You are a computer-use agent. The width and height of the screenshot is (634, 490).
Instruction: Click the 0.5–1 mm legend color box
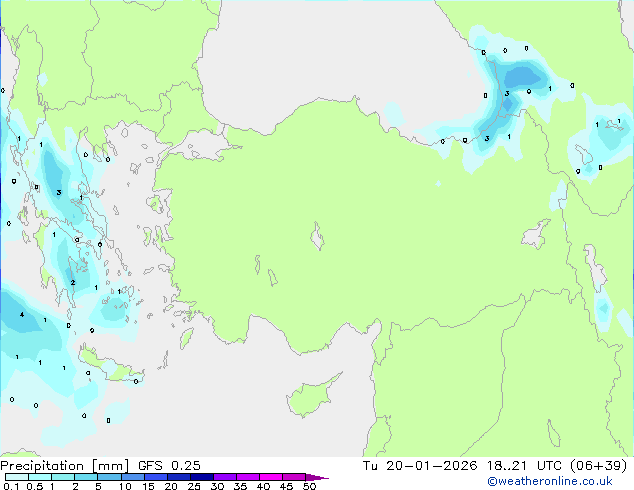point(40,477)
